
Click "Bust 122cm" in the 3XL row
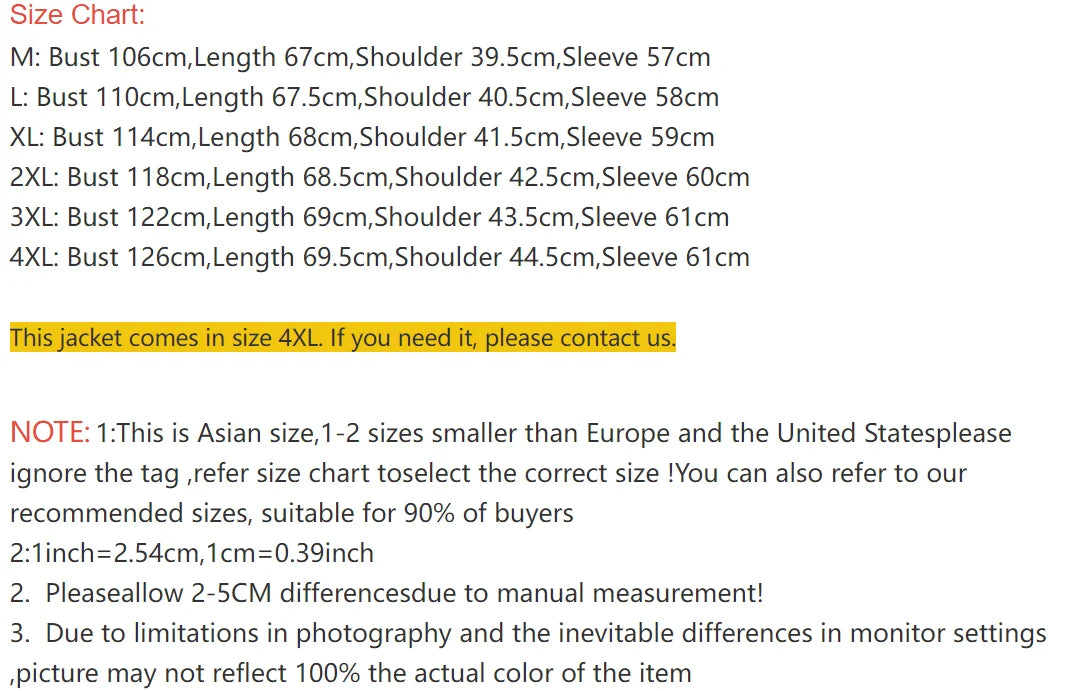[137, 217]
